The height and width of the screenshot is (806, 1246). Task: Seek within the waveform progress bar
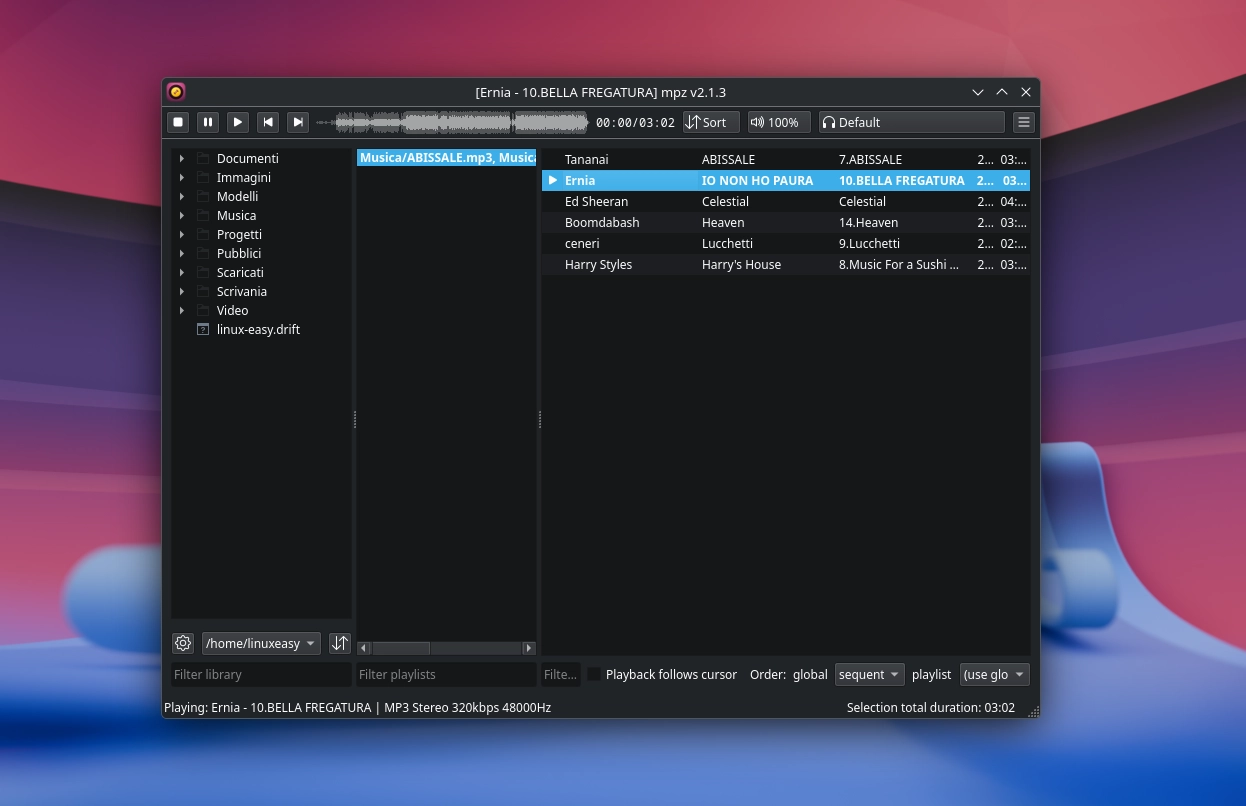[x=452, y=123]
